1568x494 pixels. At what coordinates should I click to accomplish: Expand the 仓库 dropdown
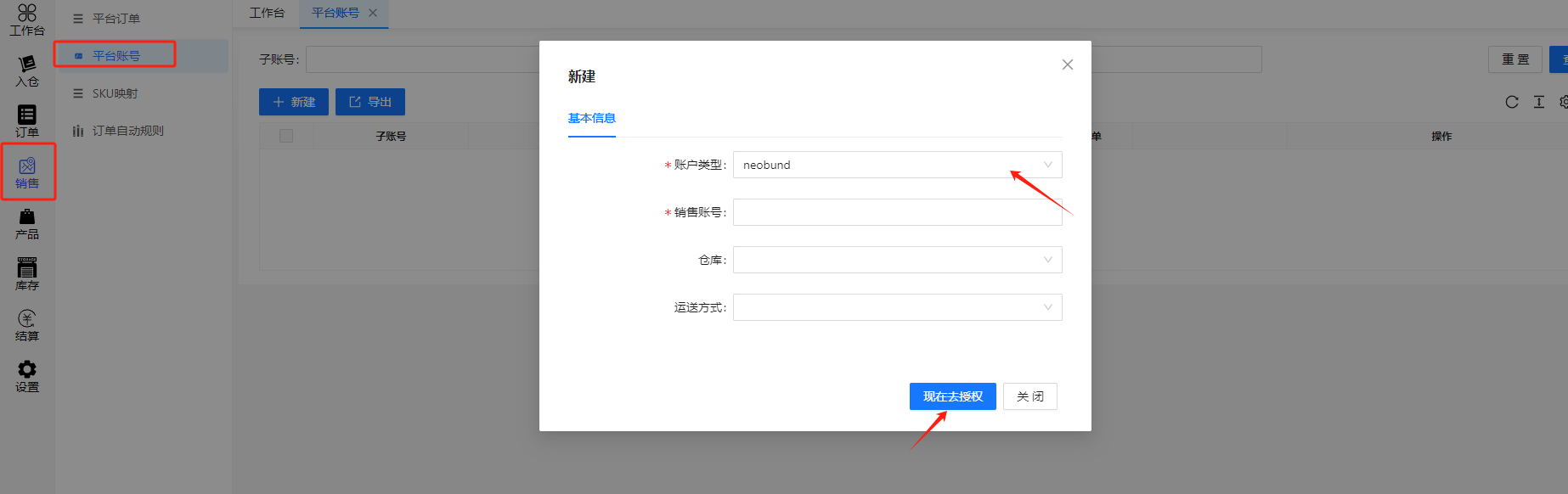tap(897, 260)
